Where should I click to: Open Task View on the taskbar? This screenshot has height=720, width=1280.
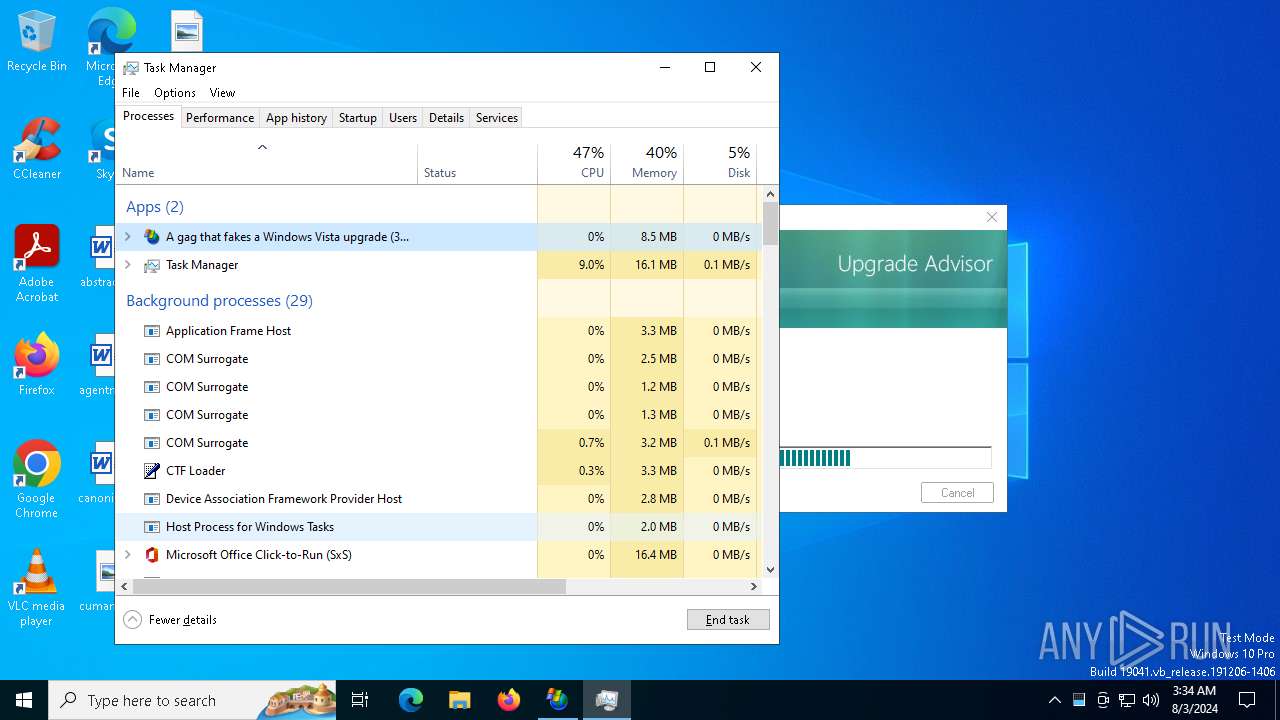click(360, 700)
